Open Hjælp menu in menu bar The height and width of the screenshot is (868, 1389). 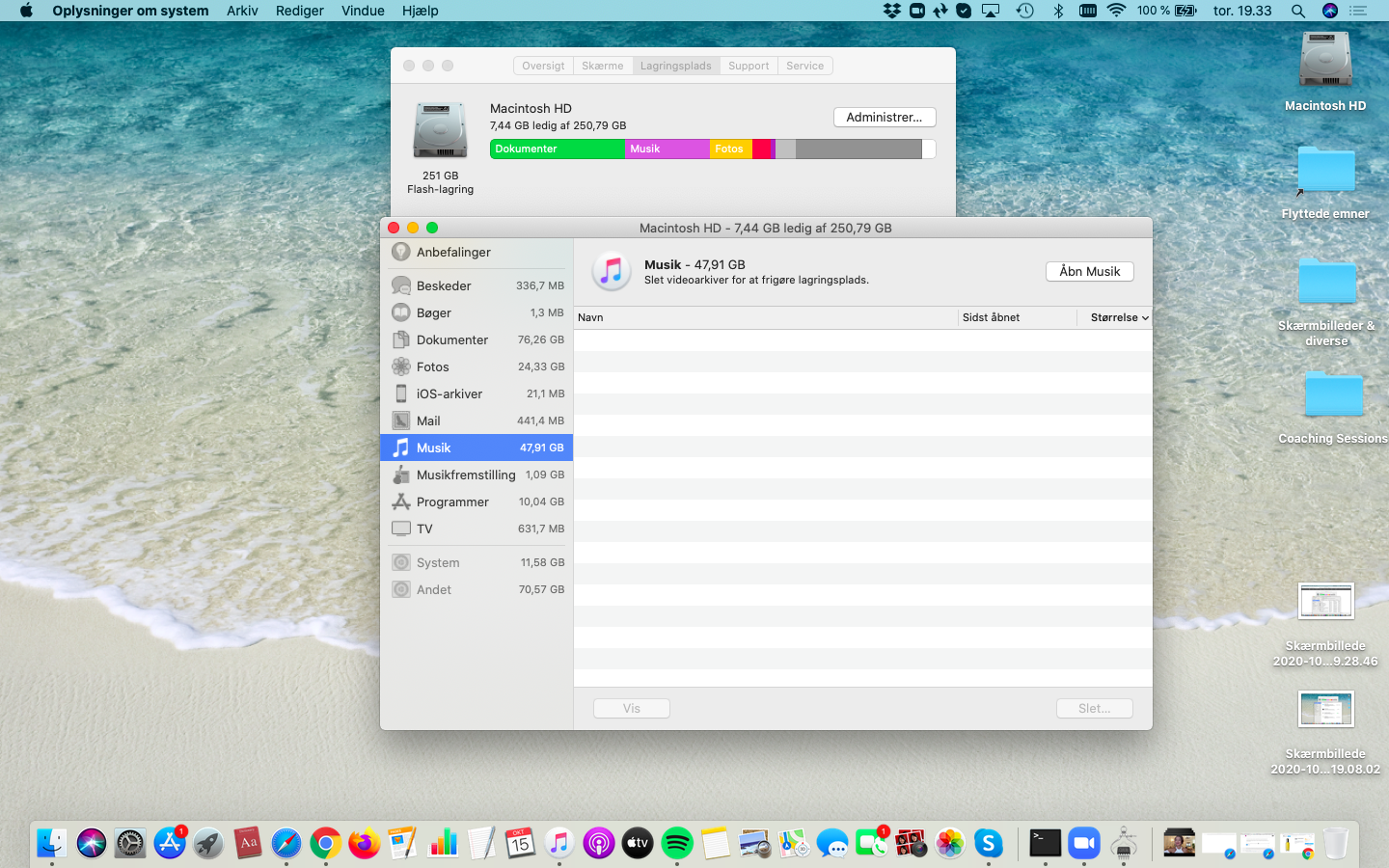click(x=420, y=11)
